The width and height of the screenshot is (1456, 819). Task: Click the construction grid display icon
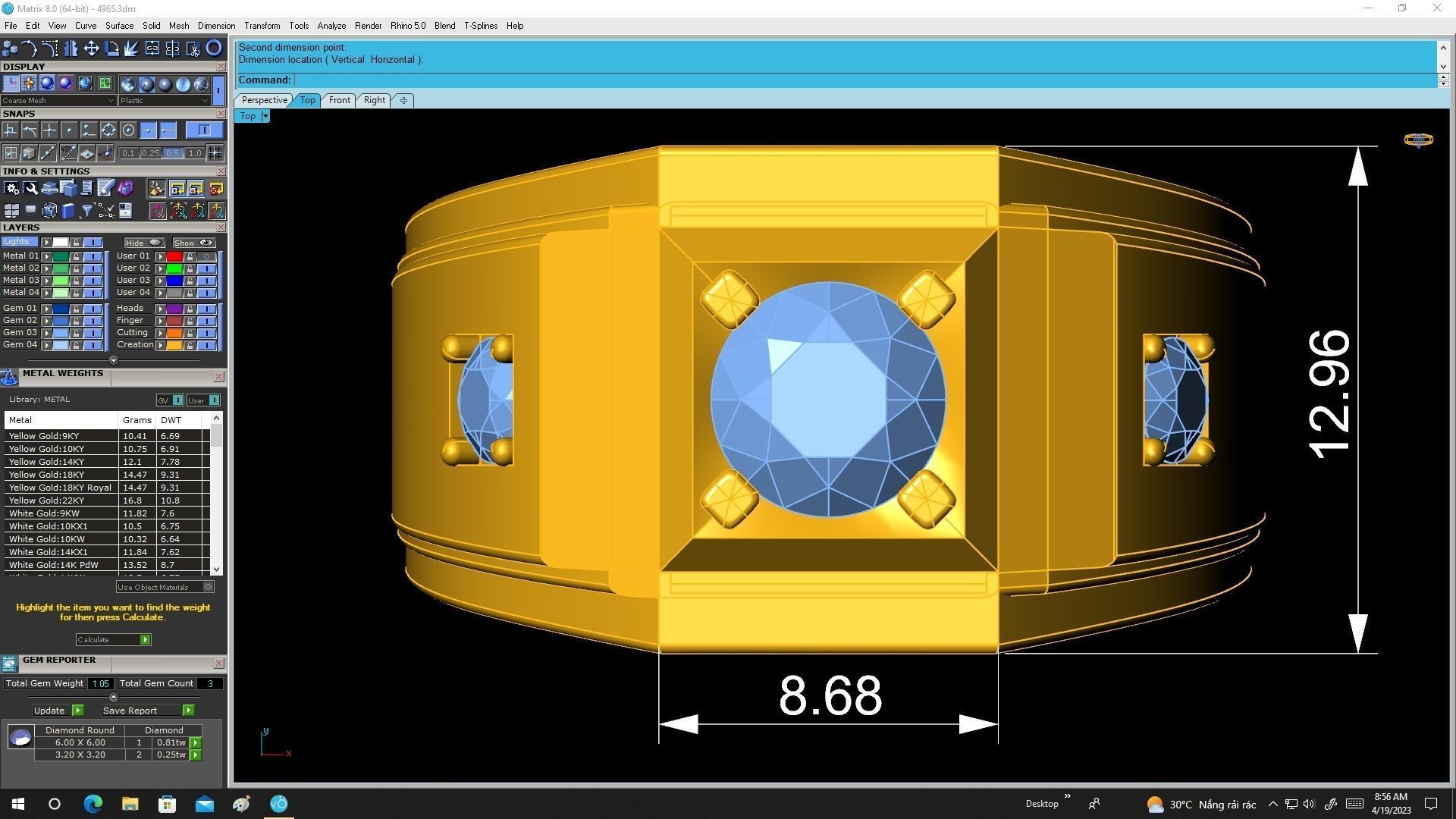point(11,83)
